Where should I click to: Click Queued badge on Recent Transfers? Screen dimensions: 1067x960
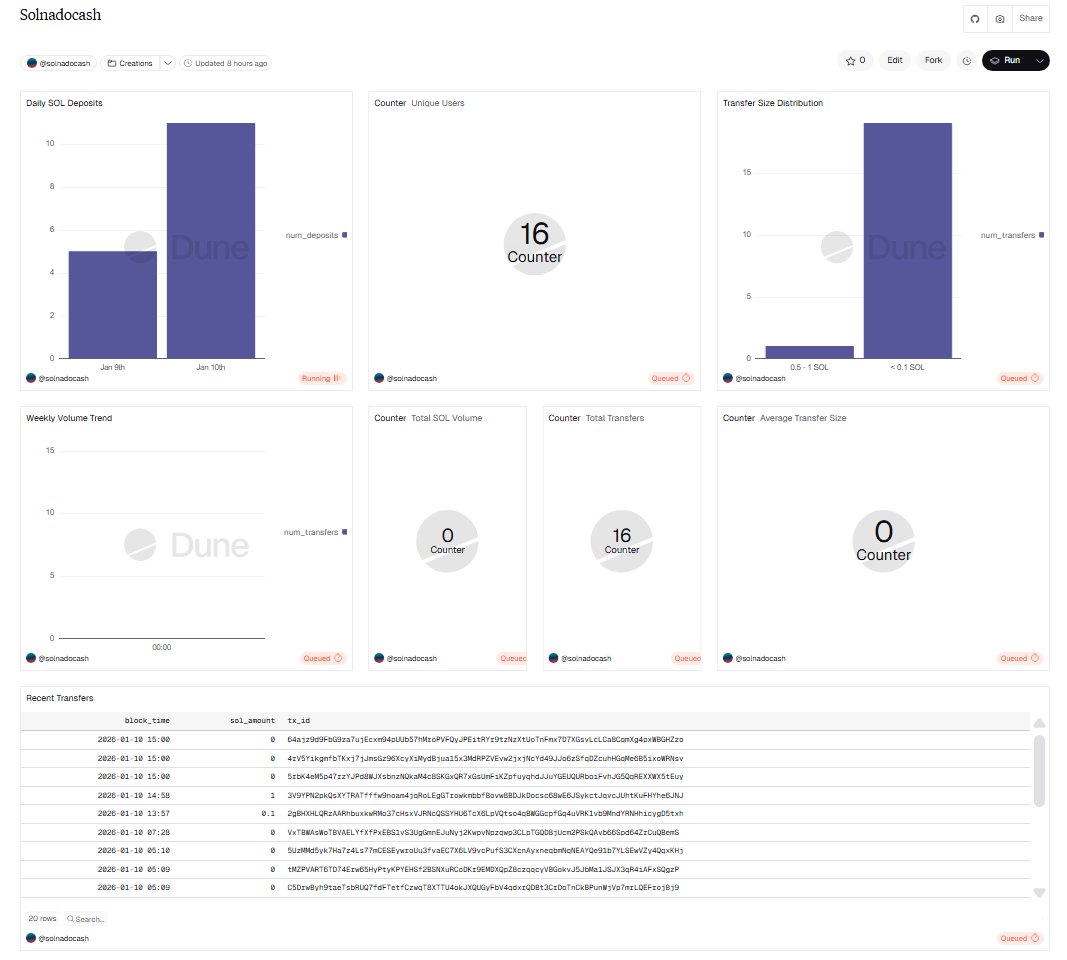[x=1019, y=938]
